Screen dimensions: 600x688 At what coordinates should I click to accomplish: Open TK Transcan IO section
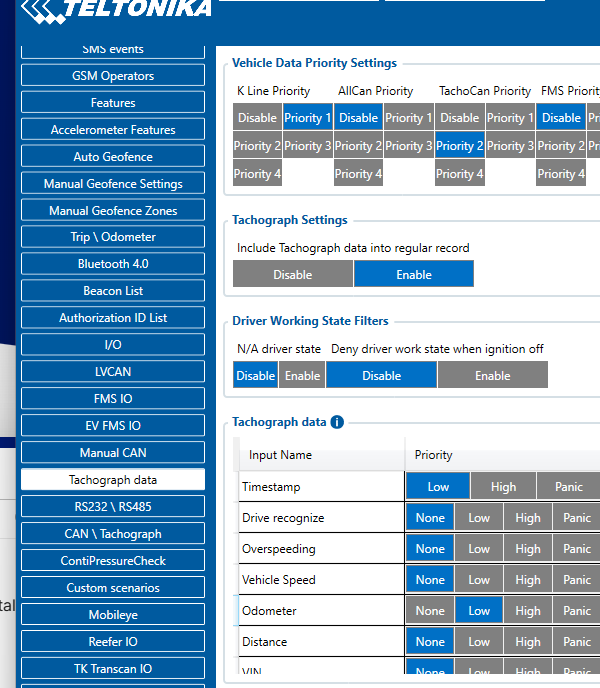[113, 668]
